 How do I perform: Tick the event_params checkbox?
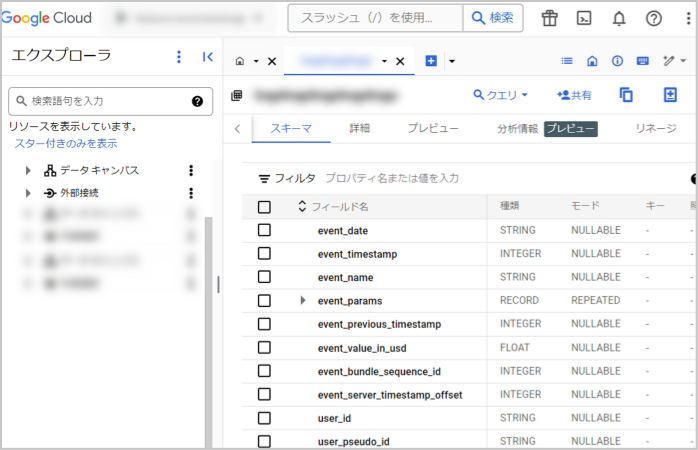click(264, 300)
